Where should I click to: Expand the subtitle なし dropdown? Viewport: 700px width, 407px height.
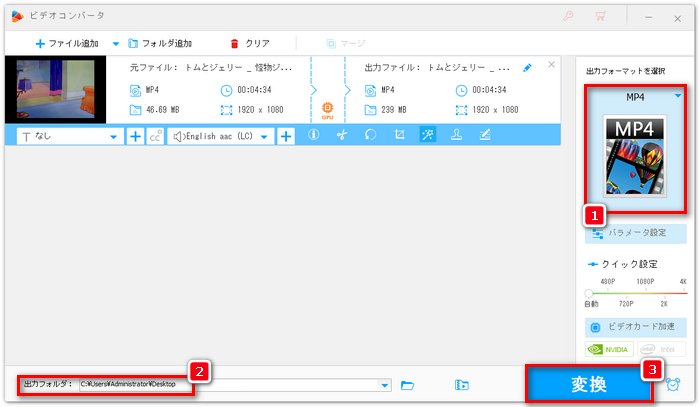coord(113,136)
